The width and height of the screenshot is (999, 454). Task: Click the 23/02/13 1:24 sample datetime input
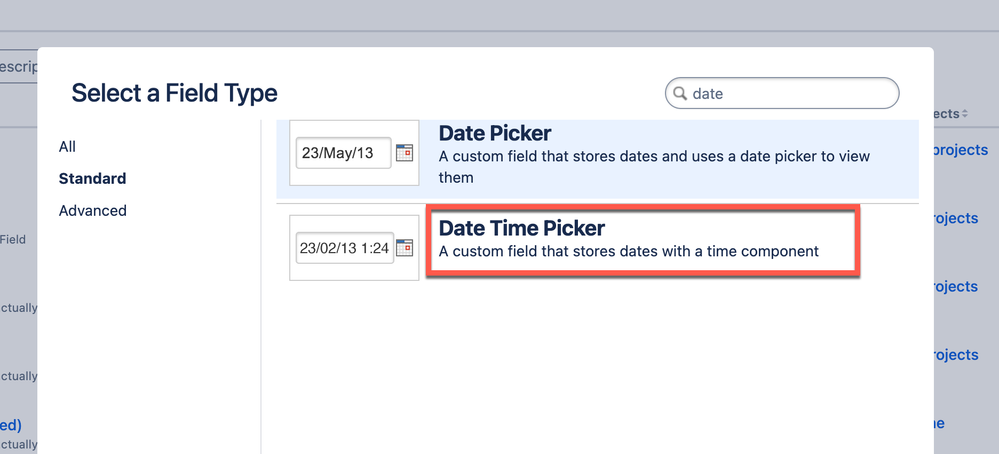tap(345, 248)
